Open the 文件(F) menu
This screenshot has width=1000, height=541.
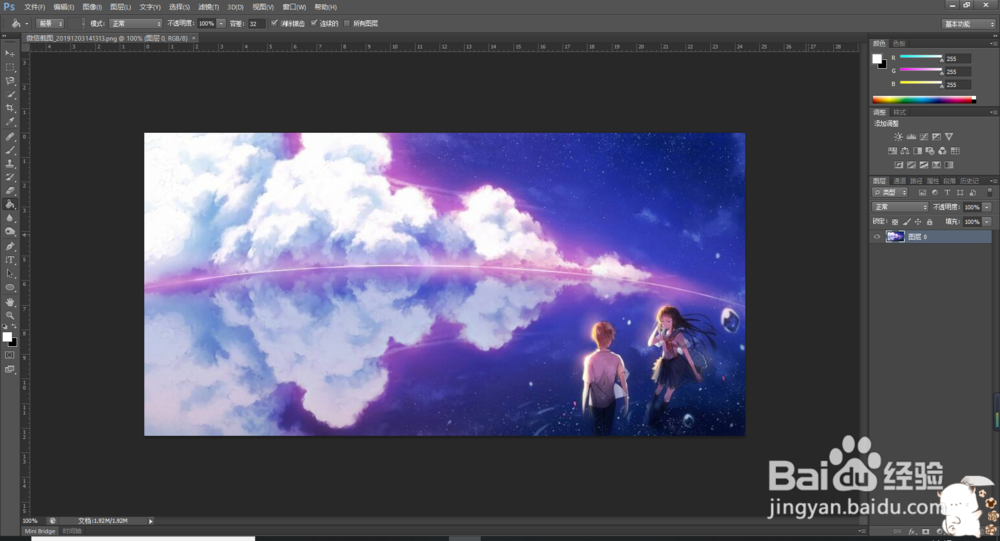coord(34,7)
